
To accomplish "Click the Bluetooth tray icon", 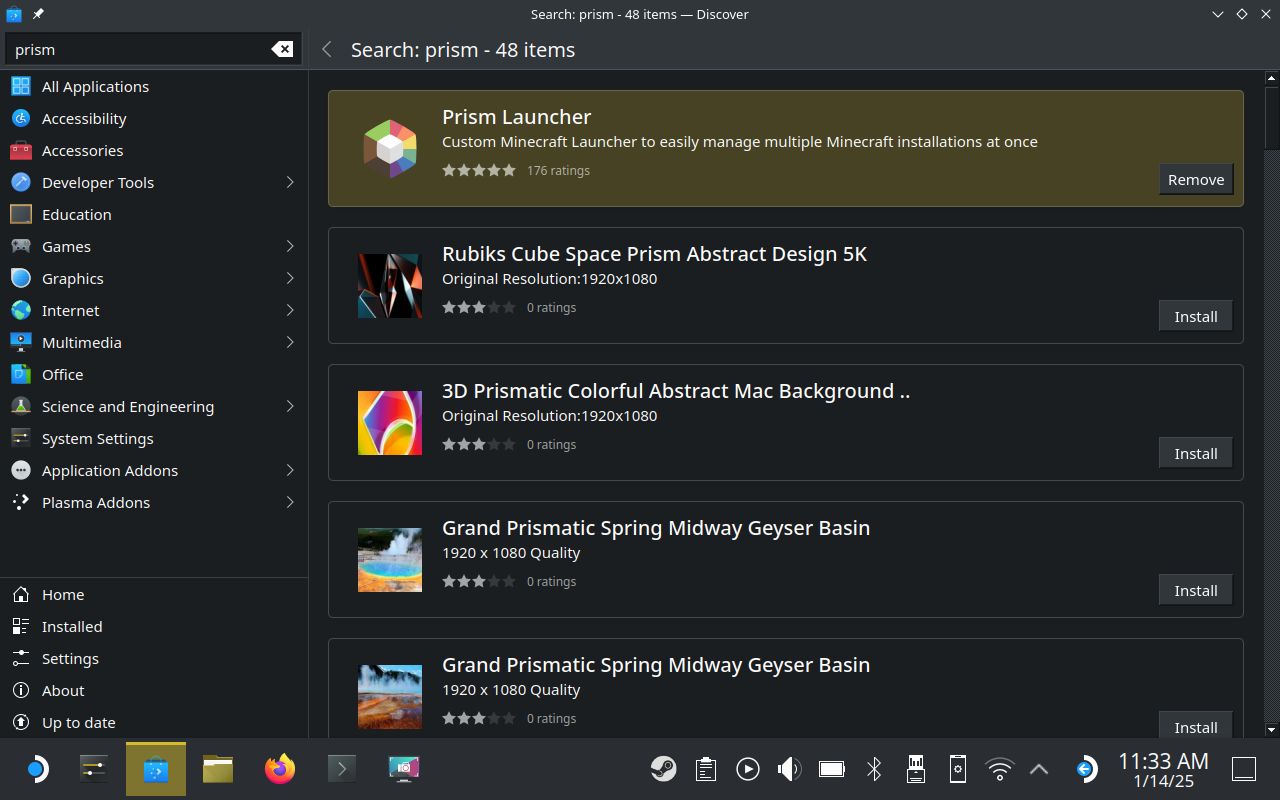I will (x=873, y=768).
